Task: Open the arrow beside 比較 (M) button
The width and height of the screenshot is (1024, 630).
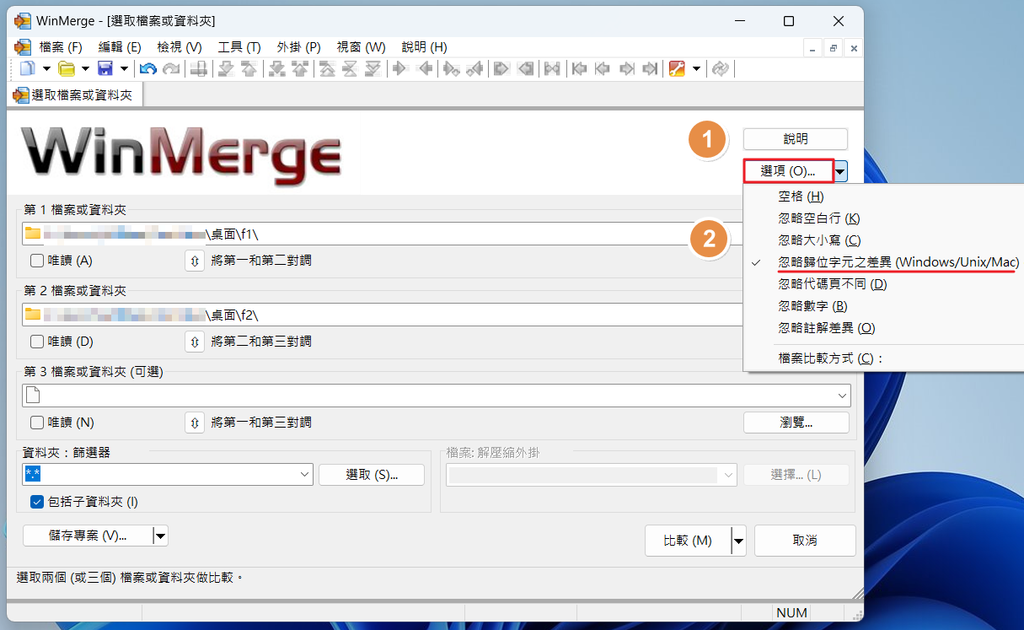Action: coord(739,541)
